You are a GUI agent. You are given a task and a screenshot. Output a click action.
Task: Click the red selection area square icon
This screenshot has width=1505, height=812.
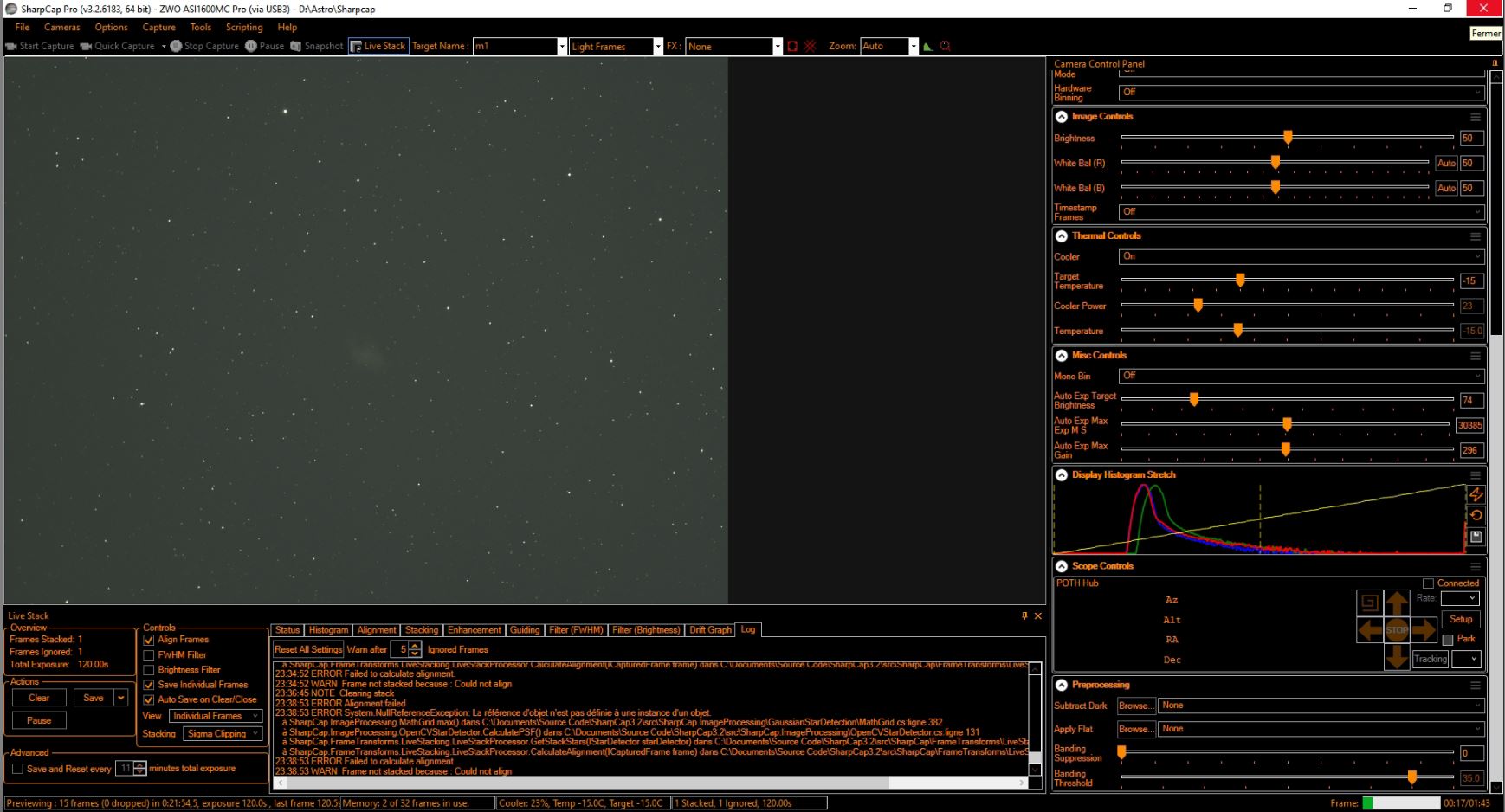pos(791,46)
